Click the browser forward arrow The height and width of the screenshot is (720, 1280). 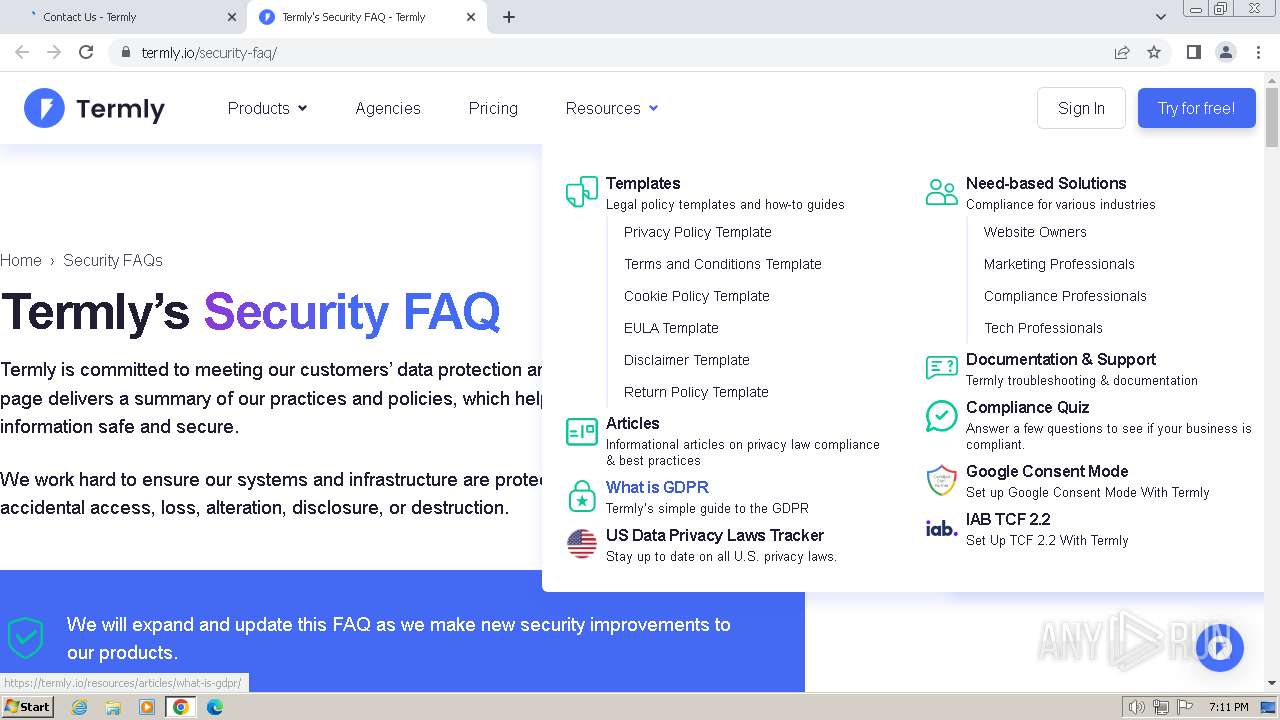(54, 52)
